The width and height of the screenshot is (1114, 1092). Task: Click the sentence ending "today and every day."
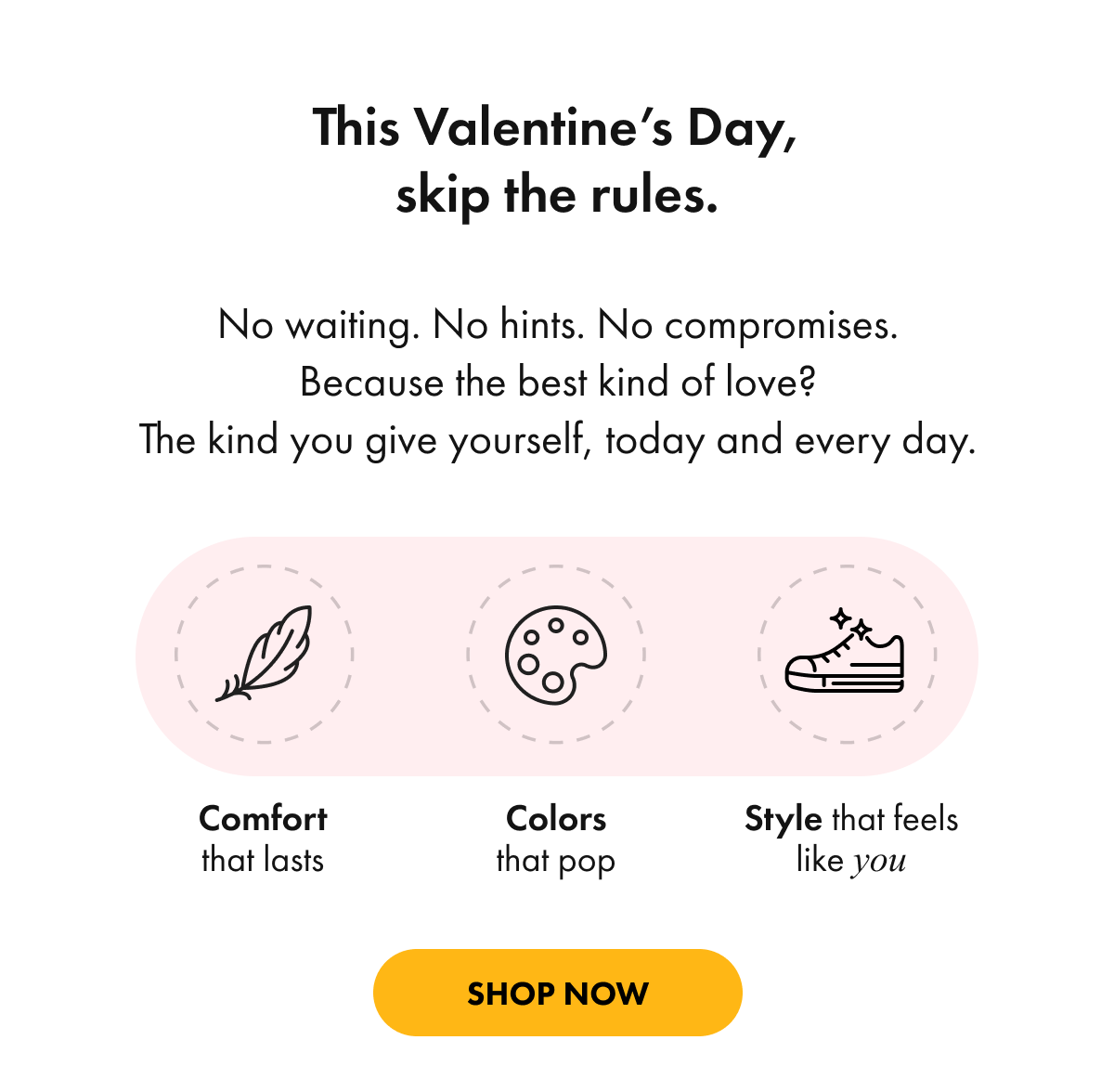(557, 440)
